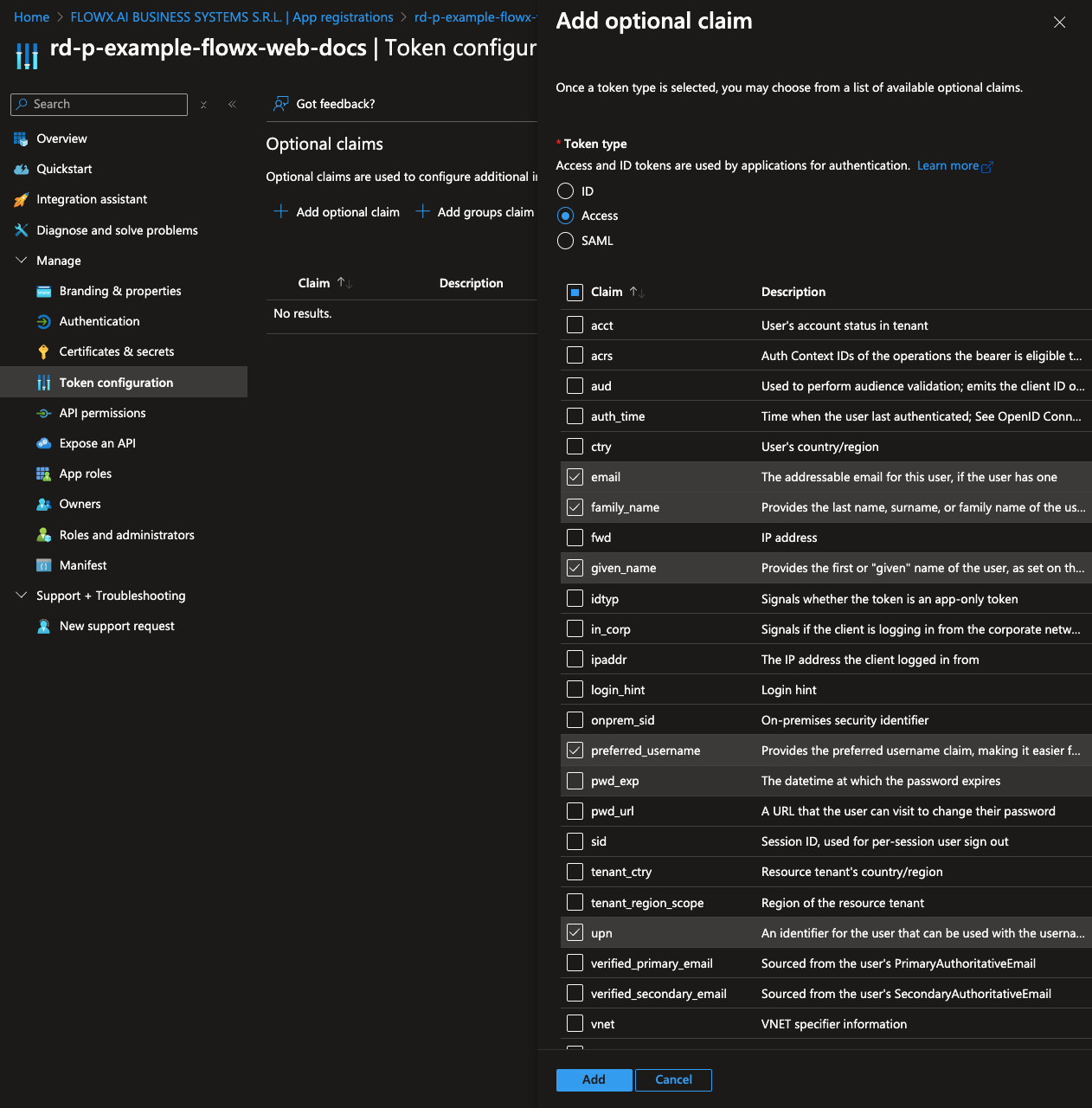Click the Home breadcrumb link
1092x1108 pixels.
31,17
